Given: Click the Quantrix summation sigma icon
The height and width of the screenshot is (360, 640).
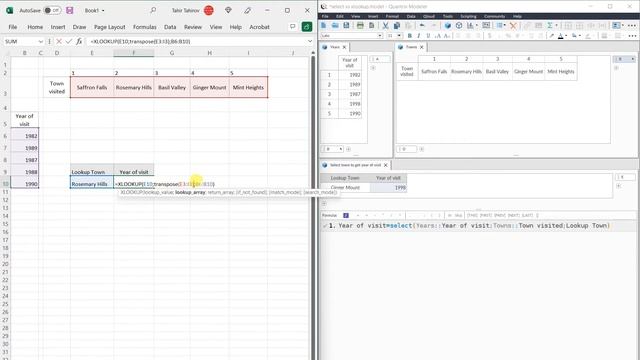Looking at the screenshot, I should click(550, 25).
